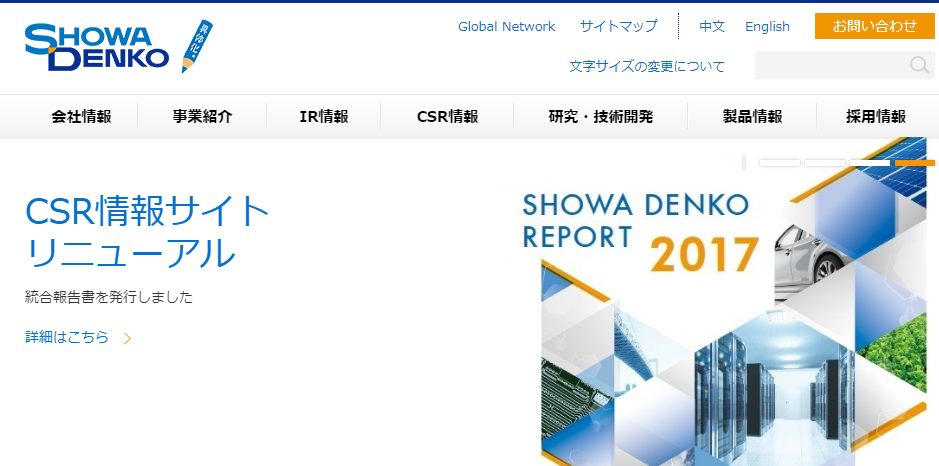Open the サイトマップ link

[x=619, y=26]
